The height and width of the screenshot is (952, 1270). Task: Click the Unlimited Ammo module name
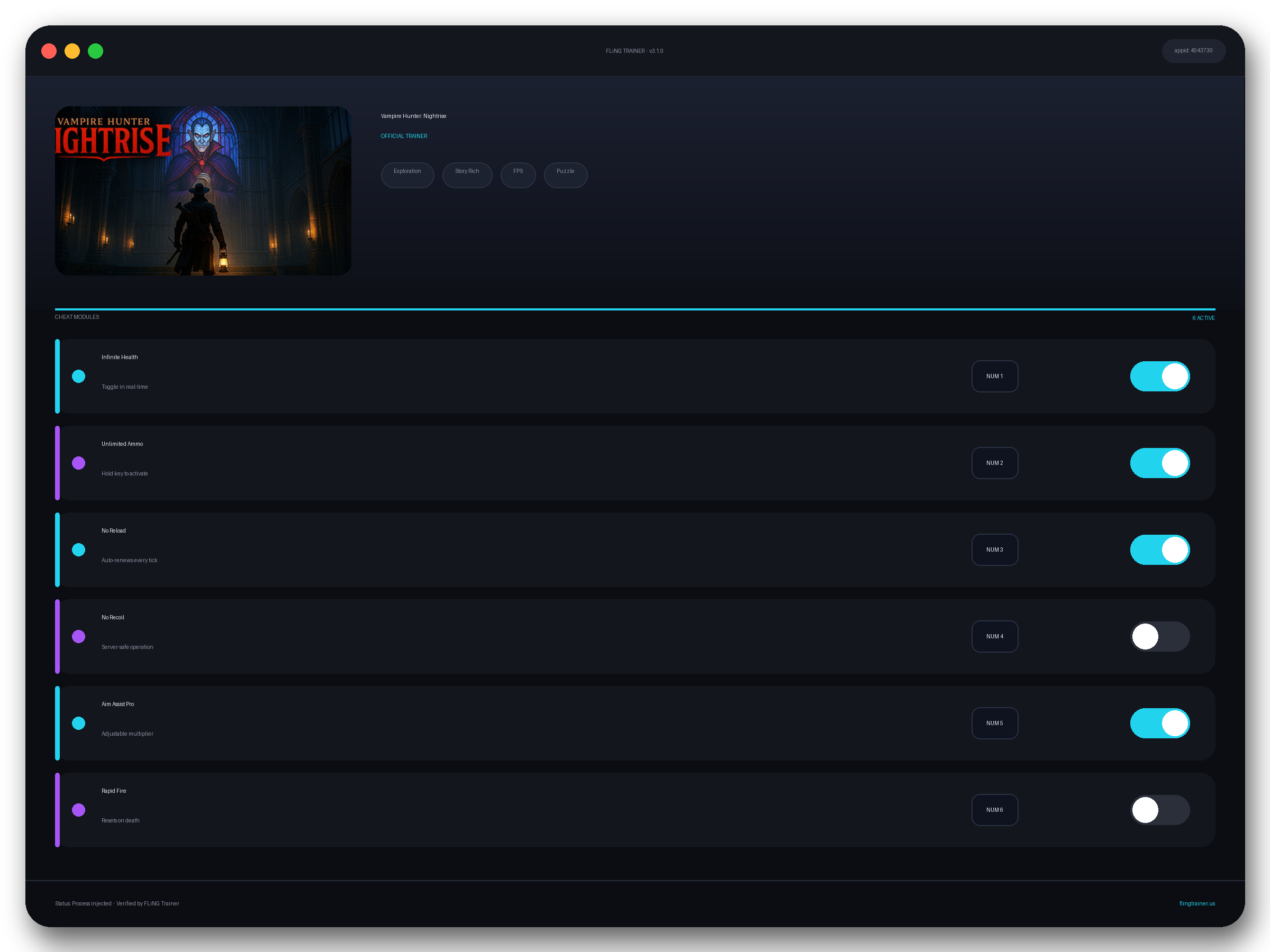122,444
